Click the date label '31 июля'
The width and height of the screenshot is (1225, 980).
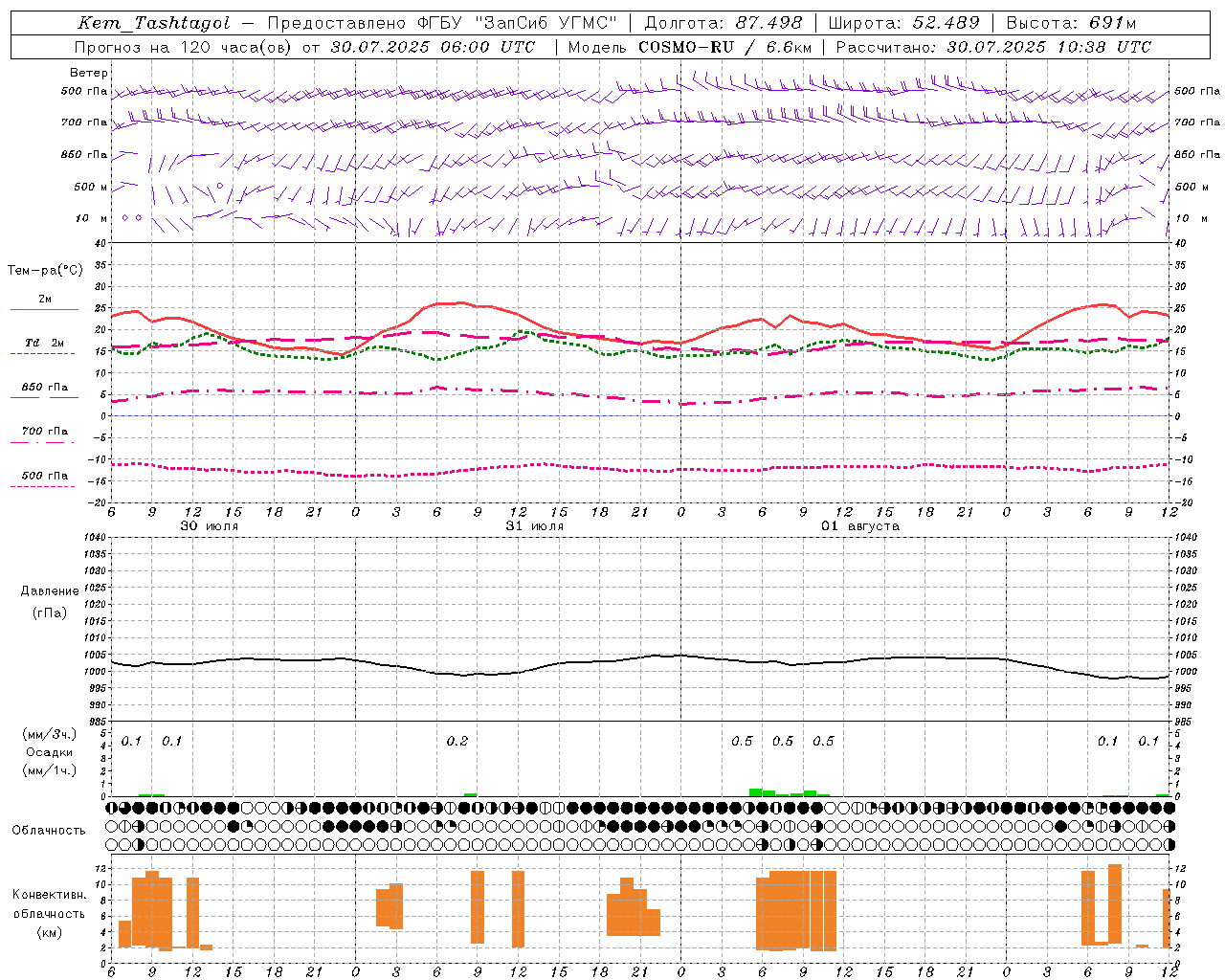535,526
